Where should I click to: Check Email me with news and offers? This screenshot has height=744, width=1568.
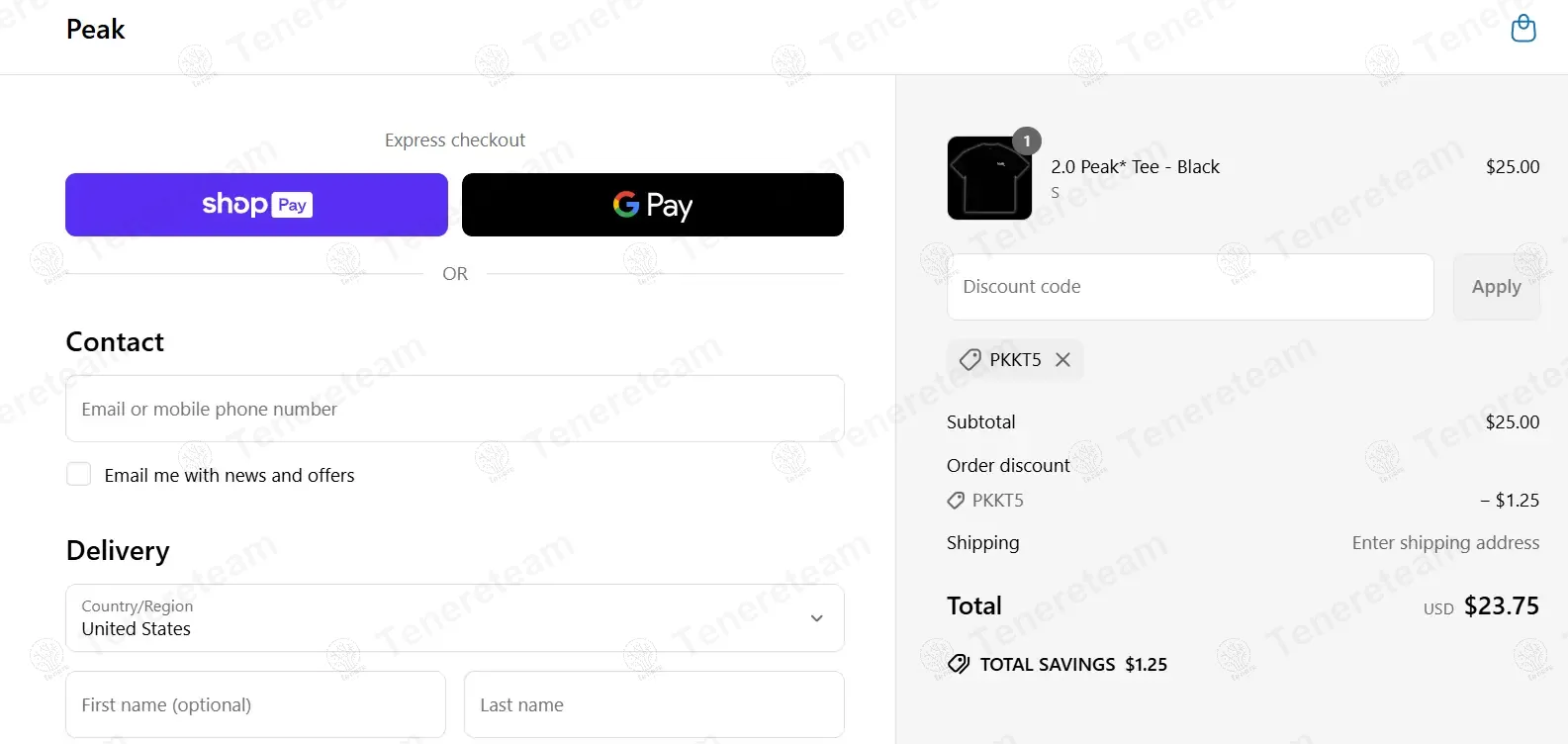click(79, 474)
